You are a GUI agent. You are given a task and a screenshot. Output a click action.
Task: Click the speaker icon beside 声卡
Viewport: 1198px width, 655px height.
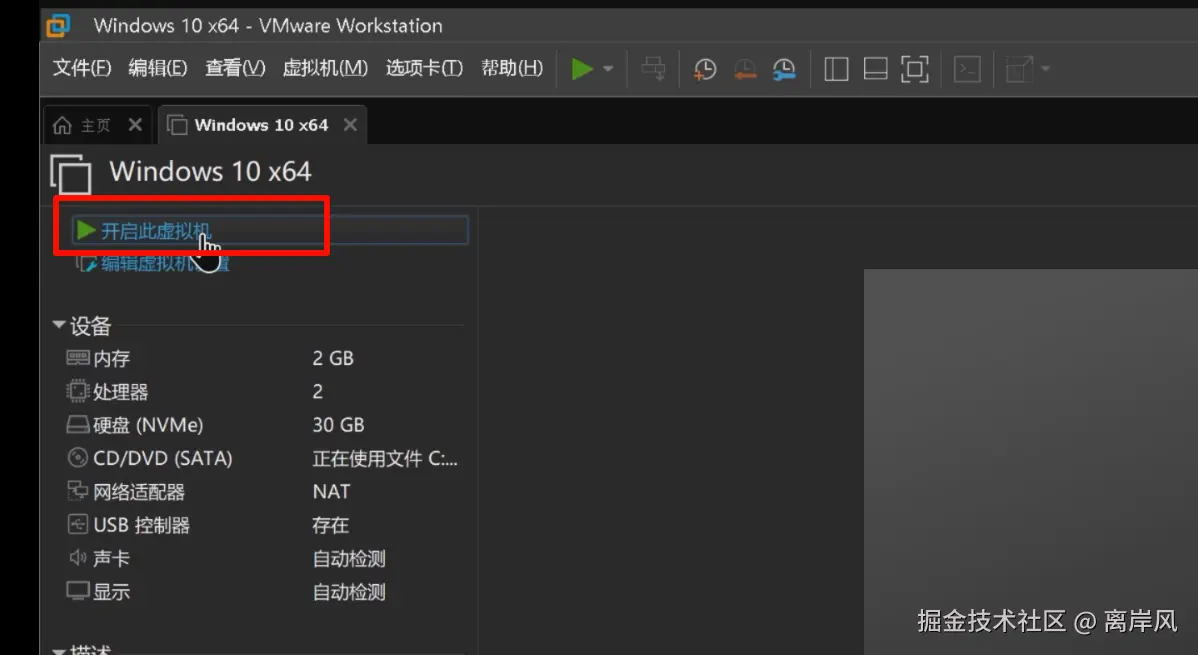78,558
